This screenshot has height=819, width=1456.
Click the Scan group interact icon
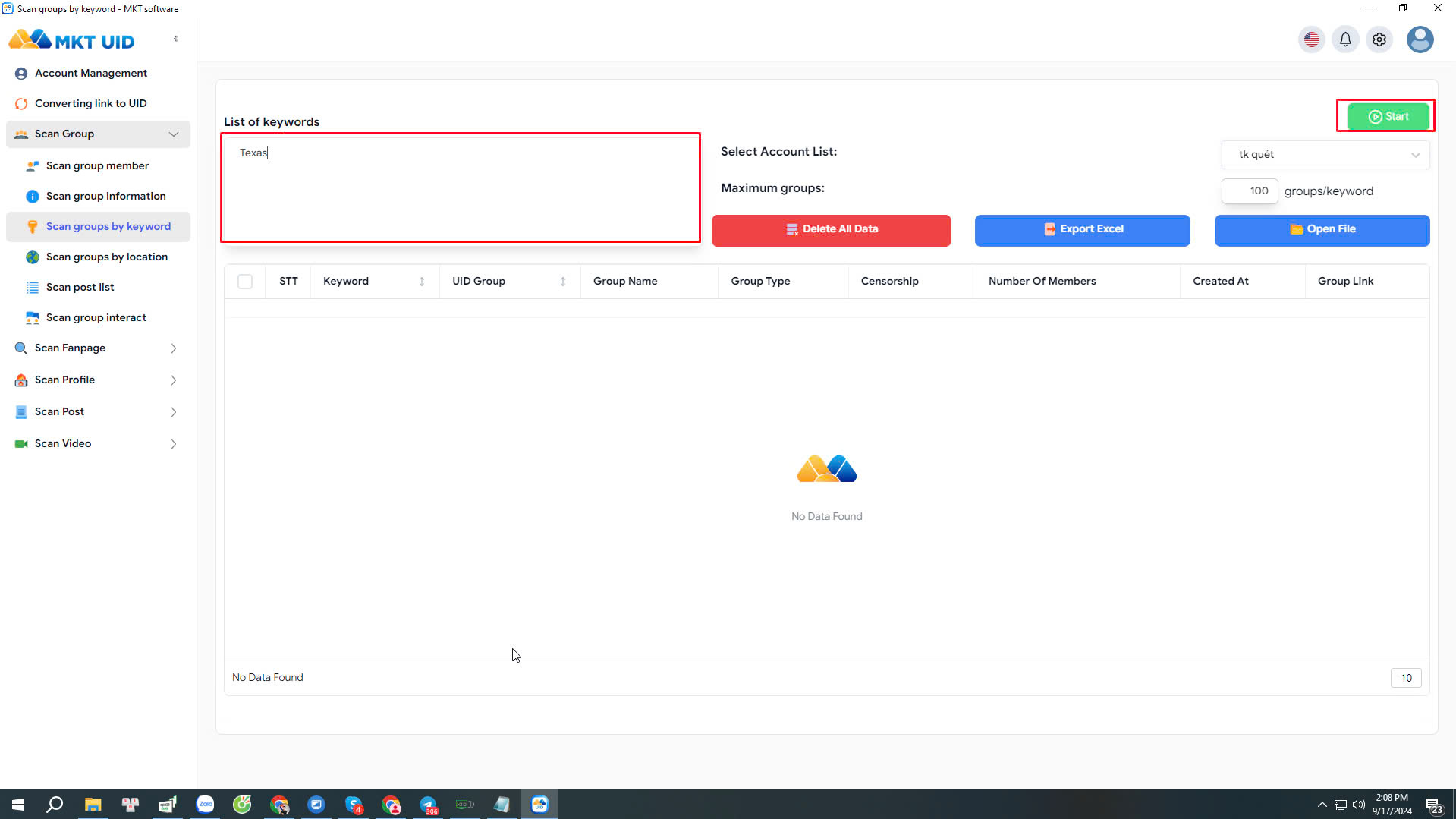33,318
